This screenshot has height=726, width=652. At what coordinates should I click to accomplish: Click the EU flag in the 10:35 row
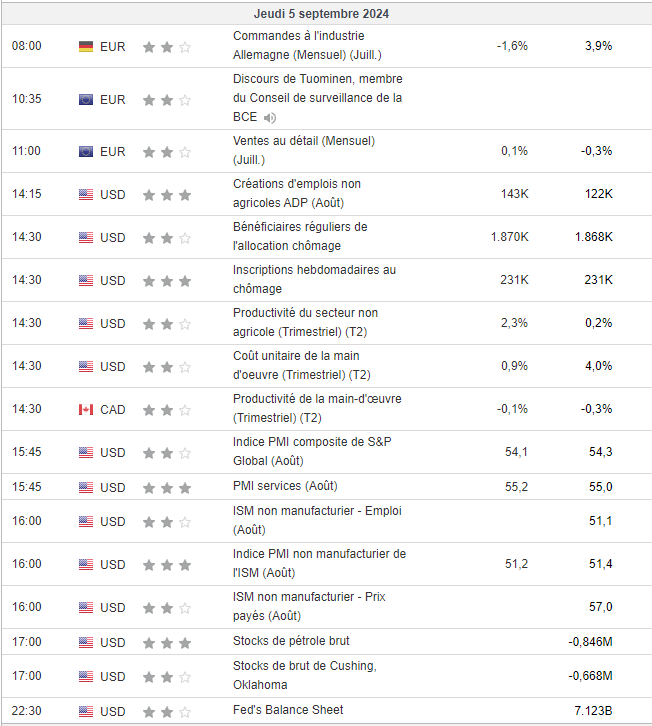tap(86, 100)
